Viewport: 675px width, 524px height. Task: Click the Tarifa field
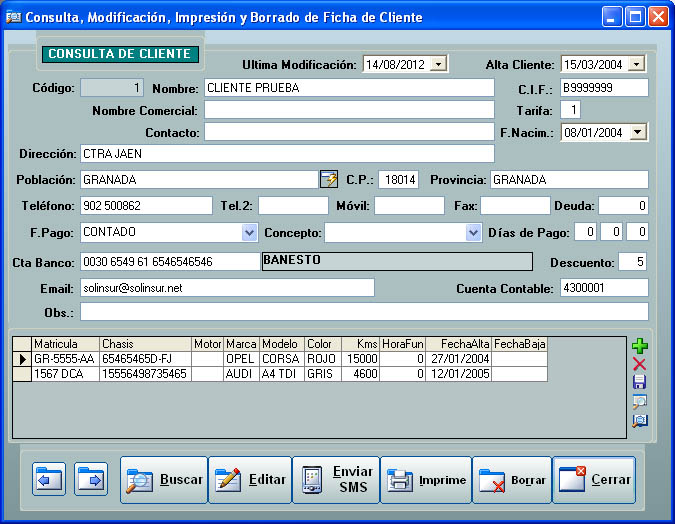pyautogui.click(x=570, y=110)
